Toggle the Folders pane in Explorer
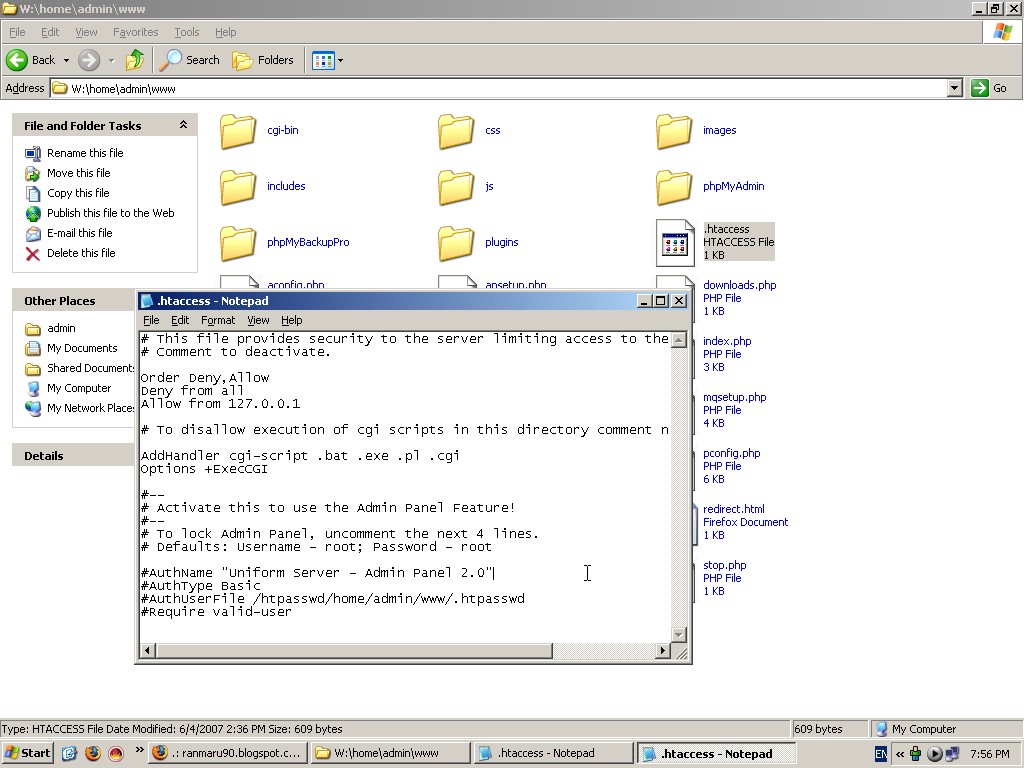Screen dimensions: 1024x768 pyautogui.click(x=263, y=60)
